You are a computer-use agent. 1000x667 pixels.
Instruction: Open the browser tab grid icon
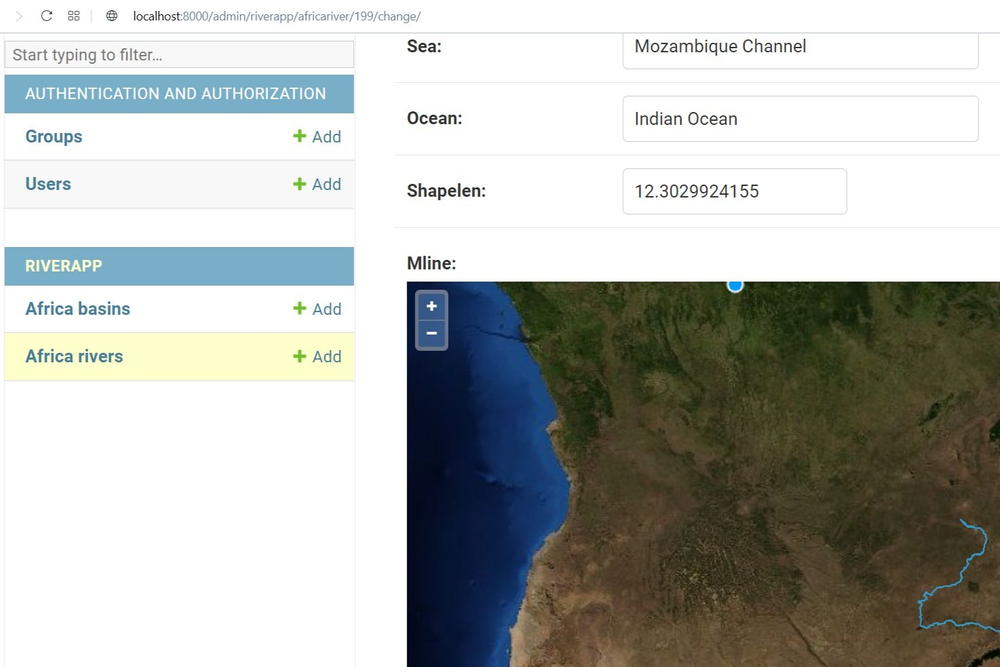[74, 16]
